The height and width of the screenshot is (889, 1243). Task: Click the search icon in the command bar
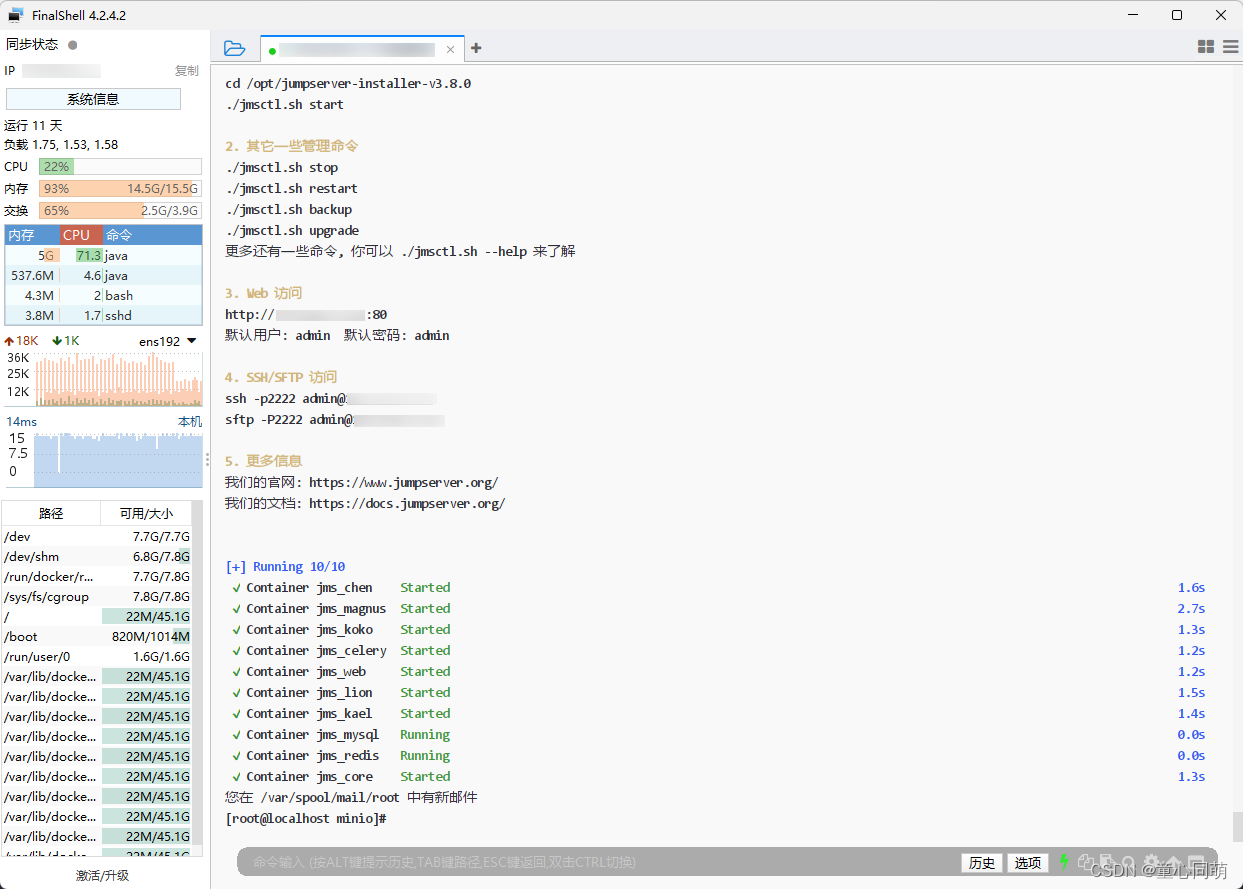coord(1128,861)
